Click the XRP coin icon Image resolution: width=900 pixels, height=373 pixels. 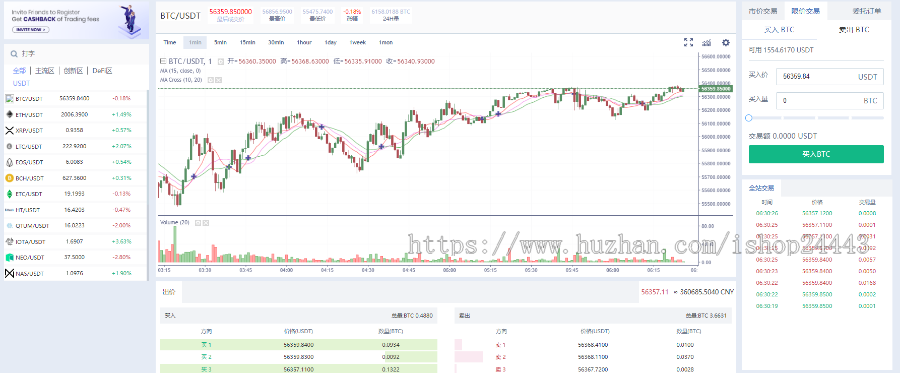click(9, 130)
